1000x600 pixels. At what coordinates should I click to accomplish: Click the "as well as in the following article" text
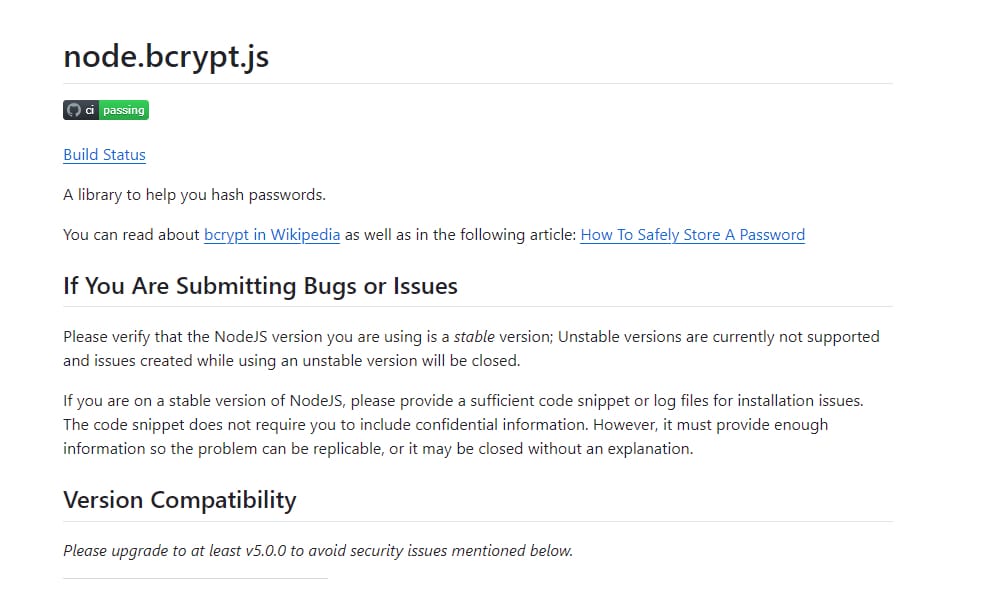coord(460,235)
